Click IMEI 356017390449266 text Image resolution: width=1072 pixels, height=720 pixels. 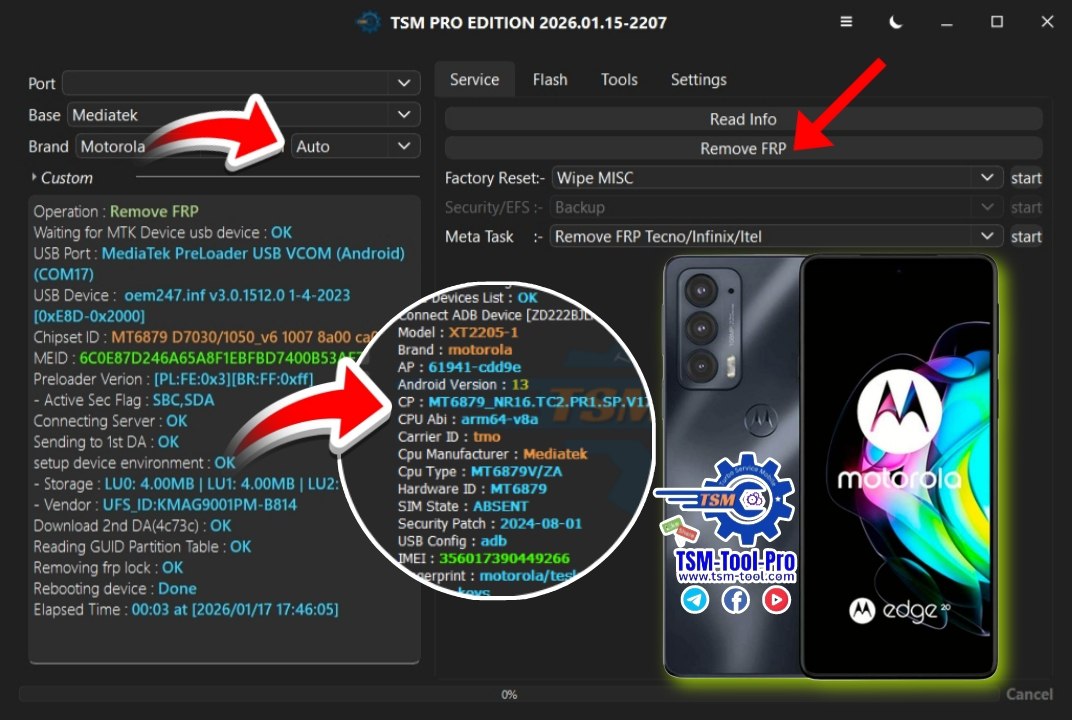pyautogui.click(x=483, y=559)
